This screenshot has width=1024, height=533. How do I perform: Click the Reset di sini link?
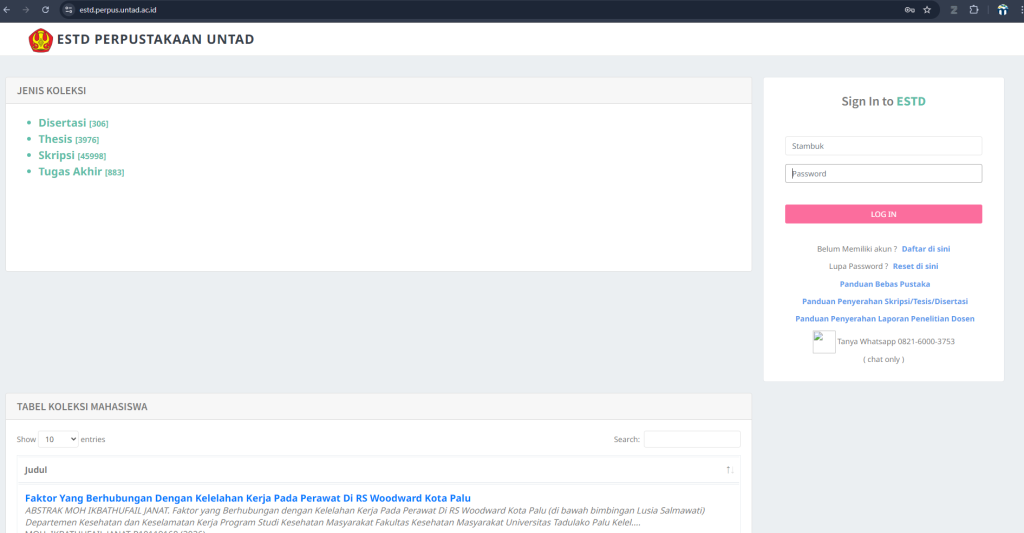[915, 266]
